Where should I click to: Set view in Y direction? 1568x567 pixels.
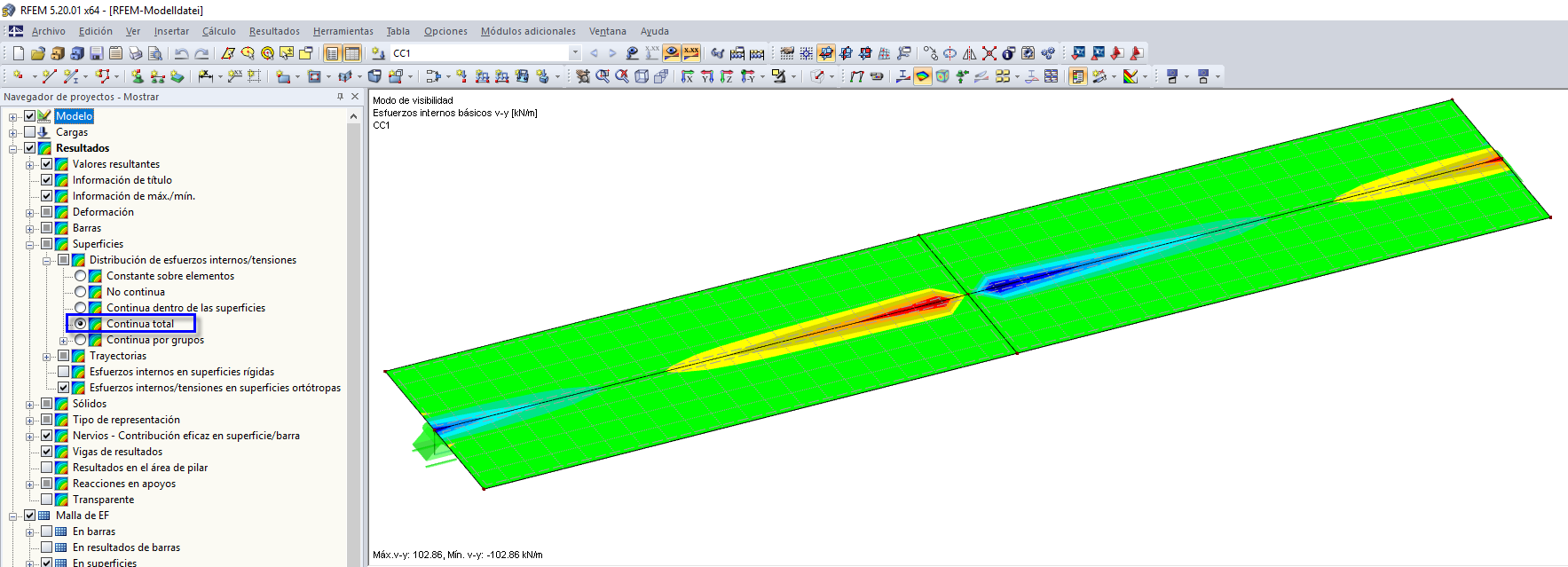point(707,76)
